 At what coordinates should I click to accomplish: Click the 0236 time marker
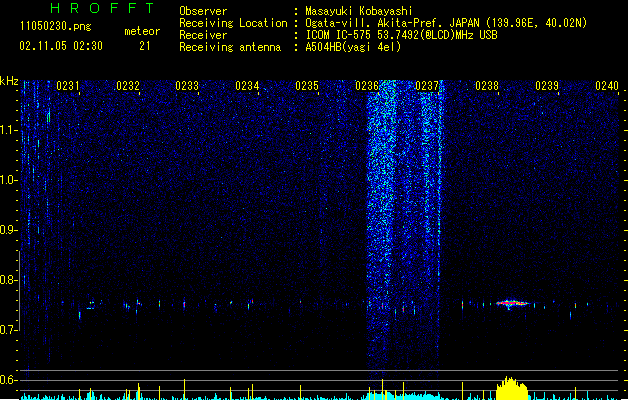(367, 86)
